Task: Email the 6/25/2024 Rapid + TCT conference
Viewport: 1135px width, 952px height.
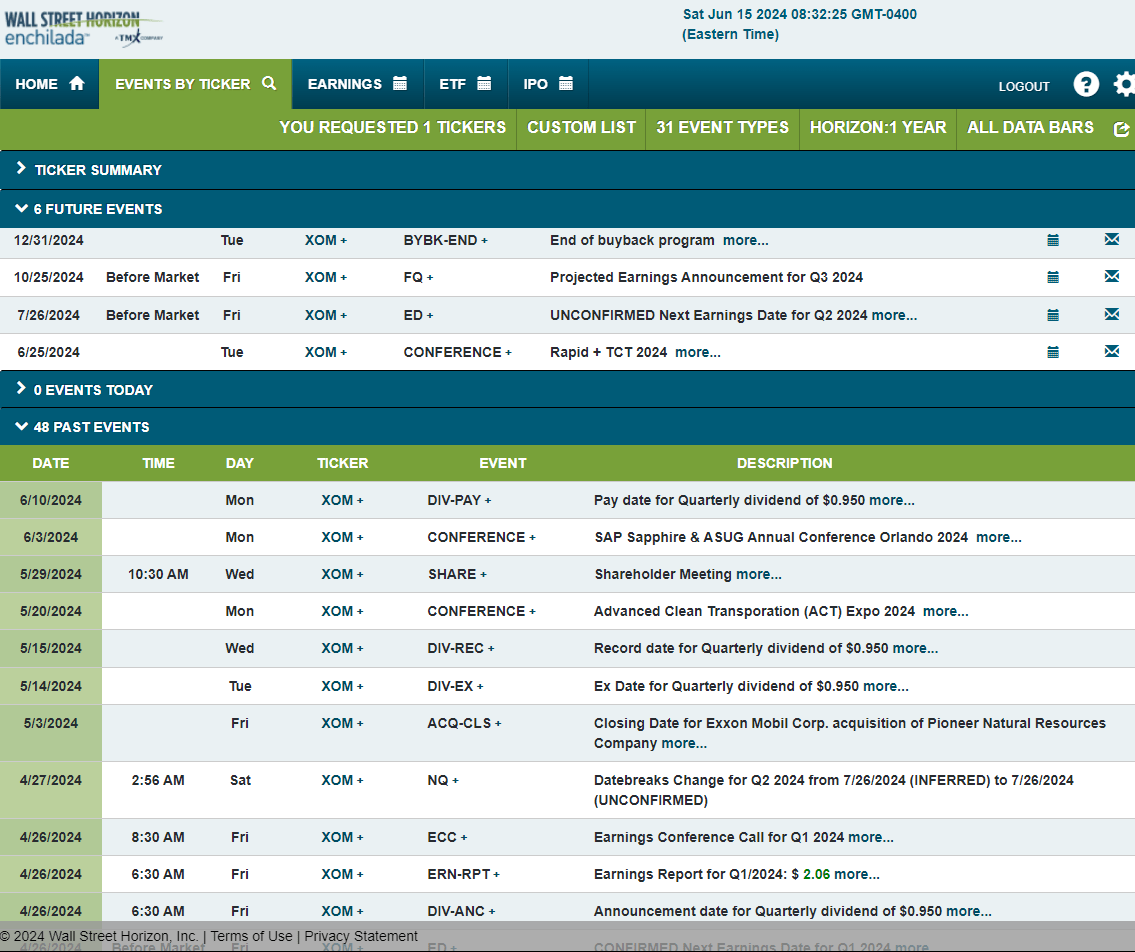Action: click(x=1112, y=351)
